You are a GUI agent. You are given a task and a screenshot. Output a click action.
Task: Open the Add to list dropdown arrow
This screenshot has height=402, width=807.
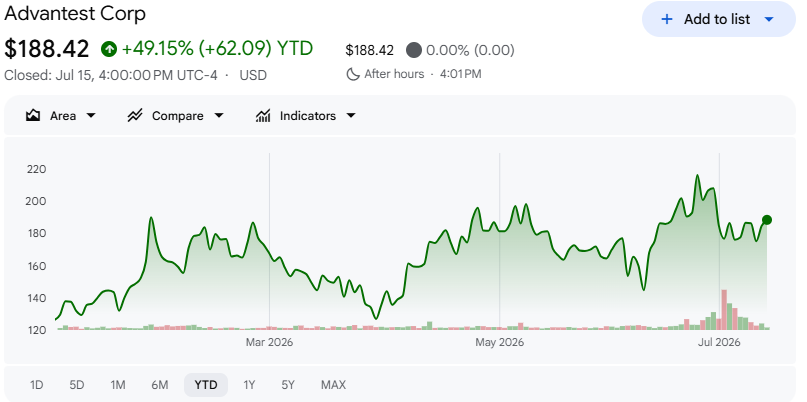(x=769, y=20)
